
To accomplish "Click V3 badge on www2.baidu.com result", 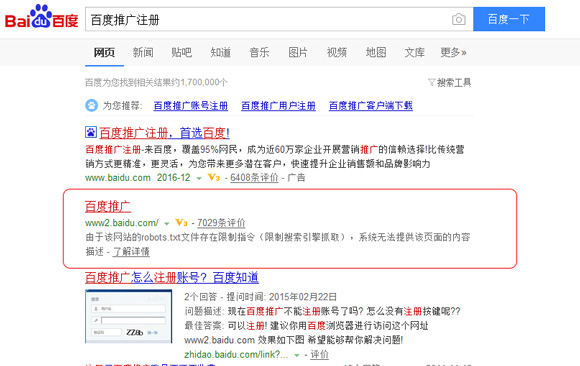I will coord(181,223).
